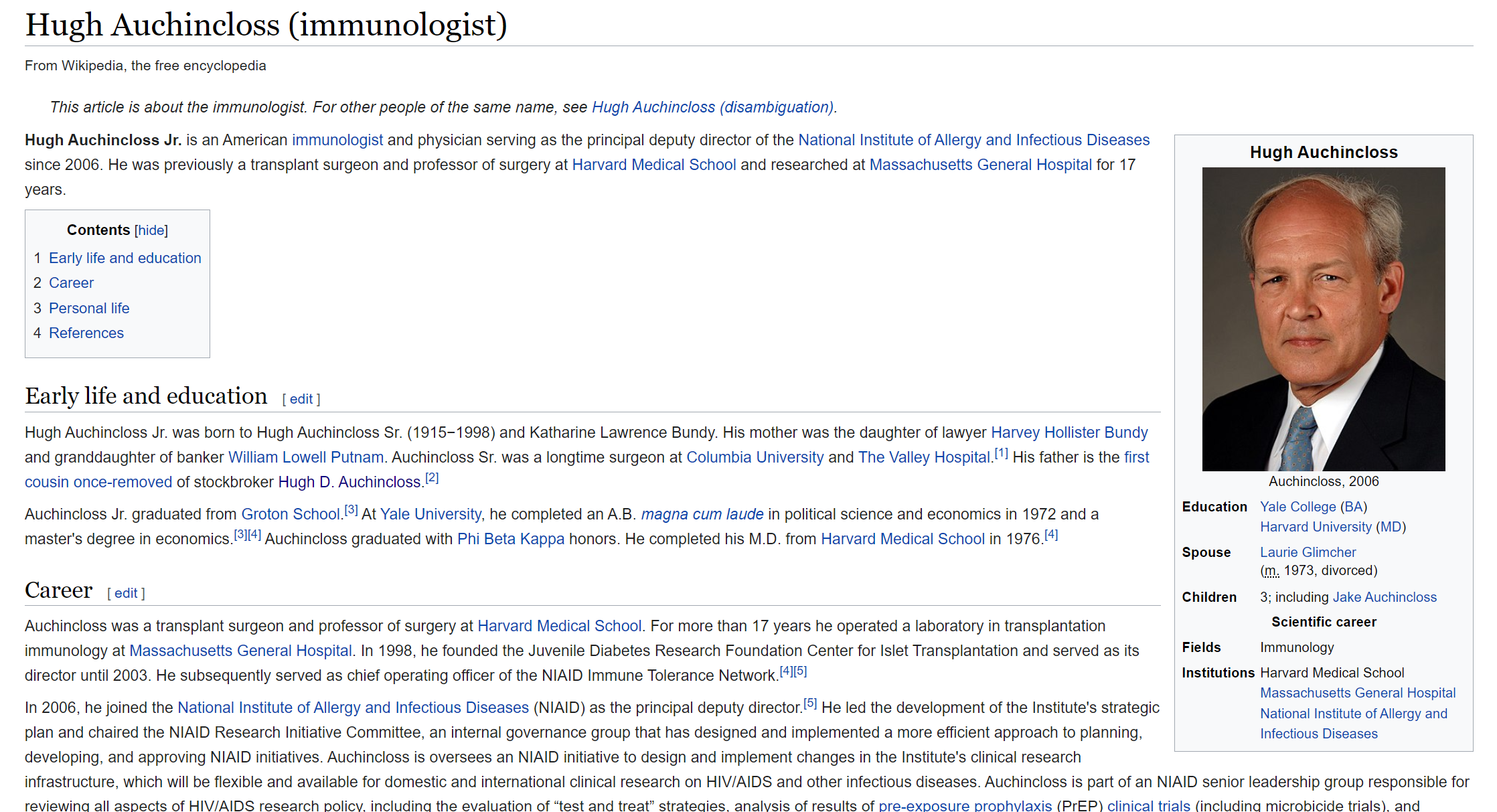The height and width of the screenshot is (812, 1497).
Task: Jump to Career section in contents
Action: tap(71, 282)
